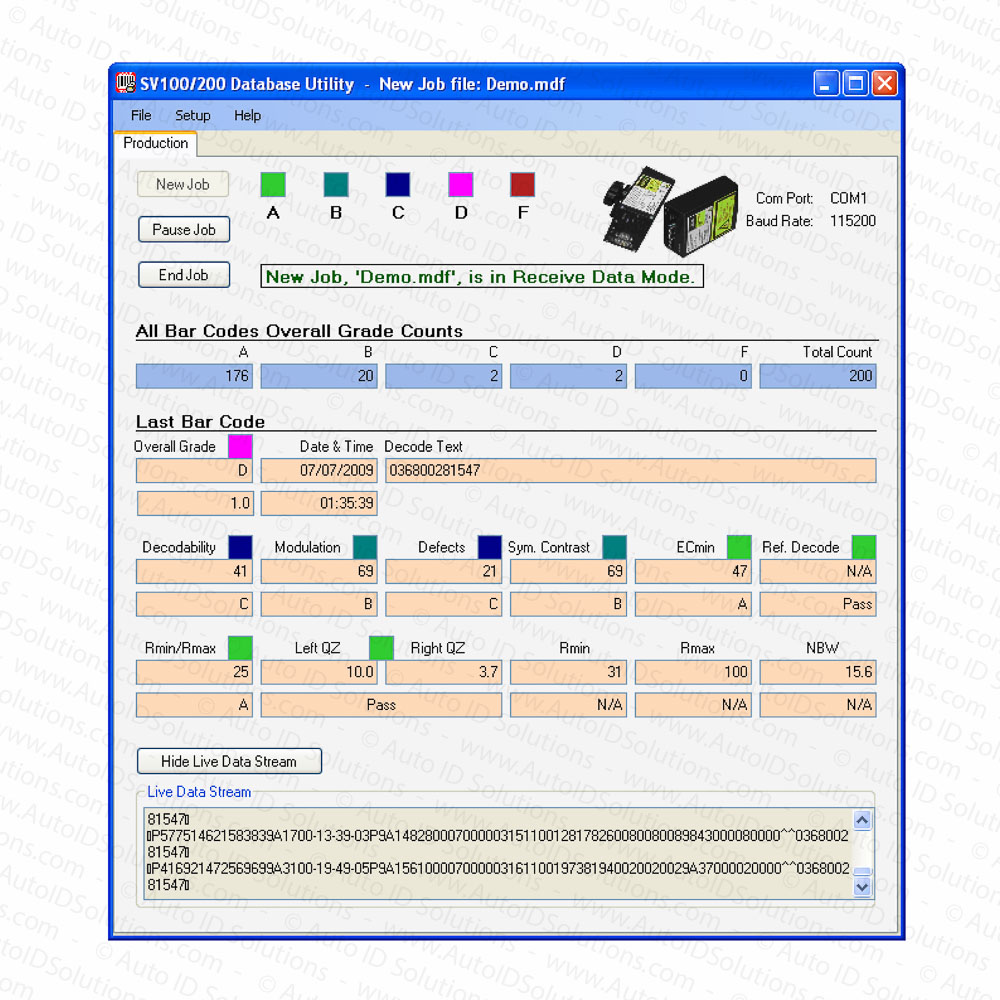Maximize the Database Utility window
Image resolution: width=1000 pixels, height=1000 pixels.
click(855, 84)
